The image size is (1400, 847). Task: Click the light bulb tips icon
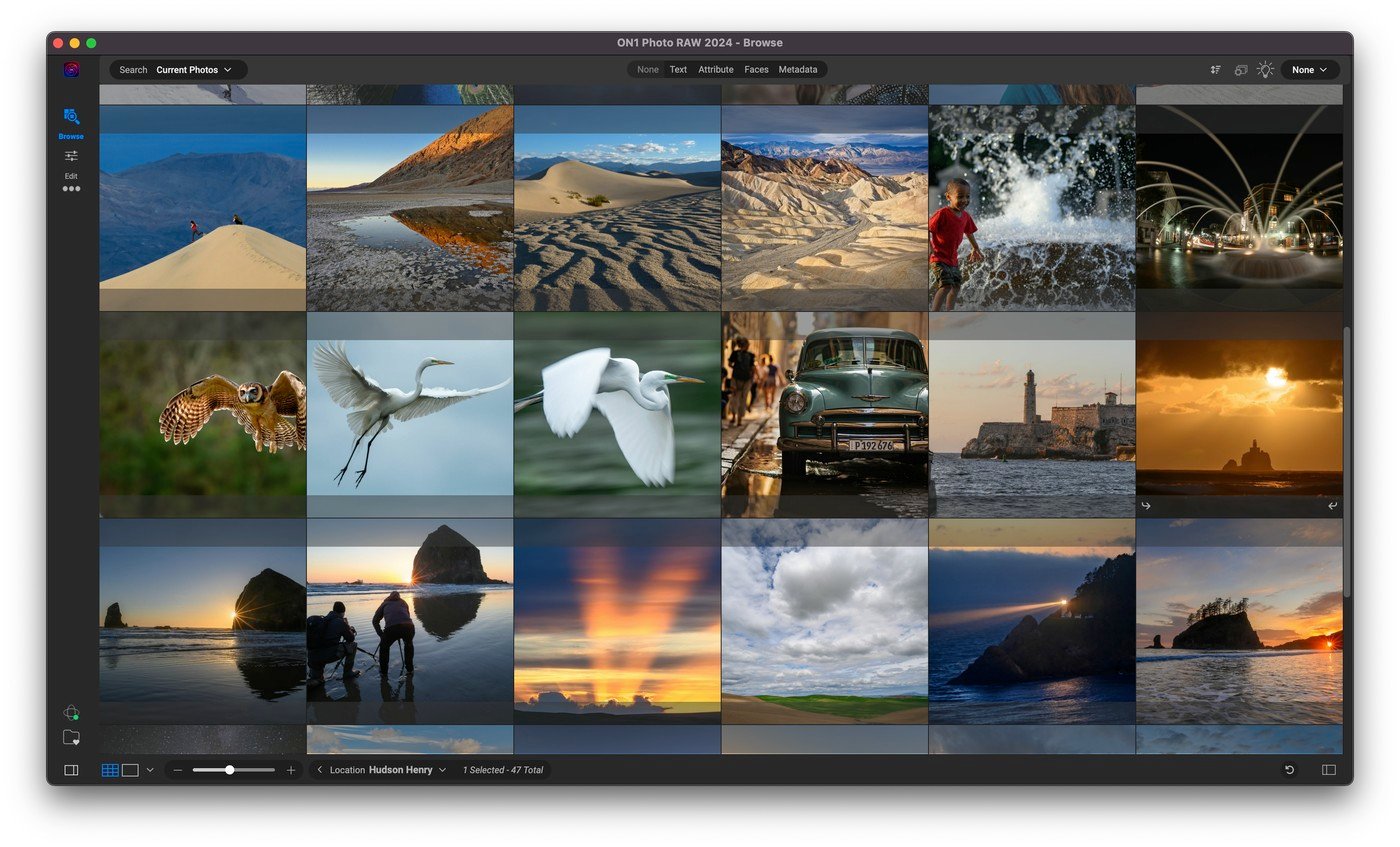1265,70
